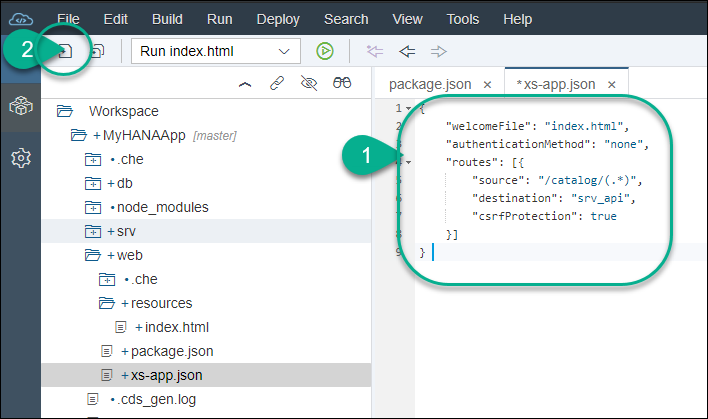Open the Search menu
Image resolution: width=708 pixels, height=419 pixels.
click(x=346, y=19)
